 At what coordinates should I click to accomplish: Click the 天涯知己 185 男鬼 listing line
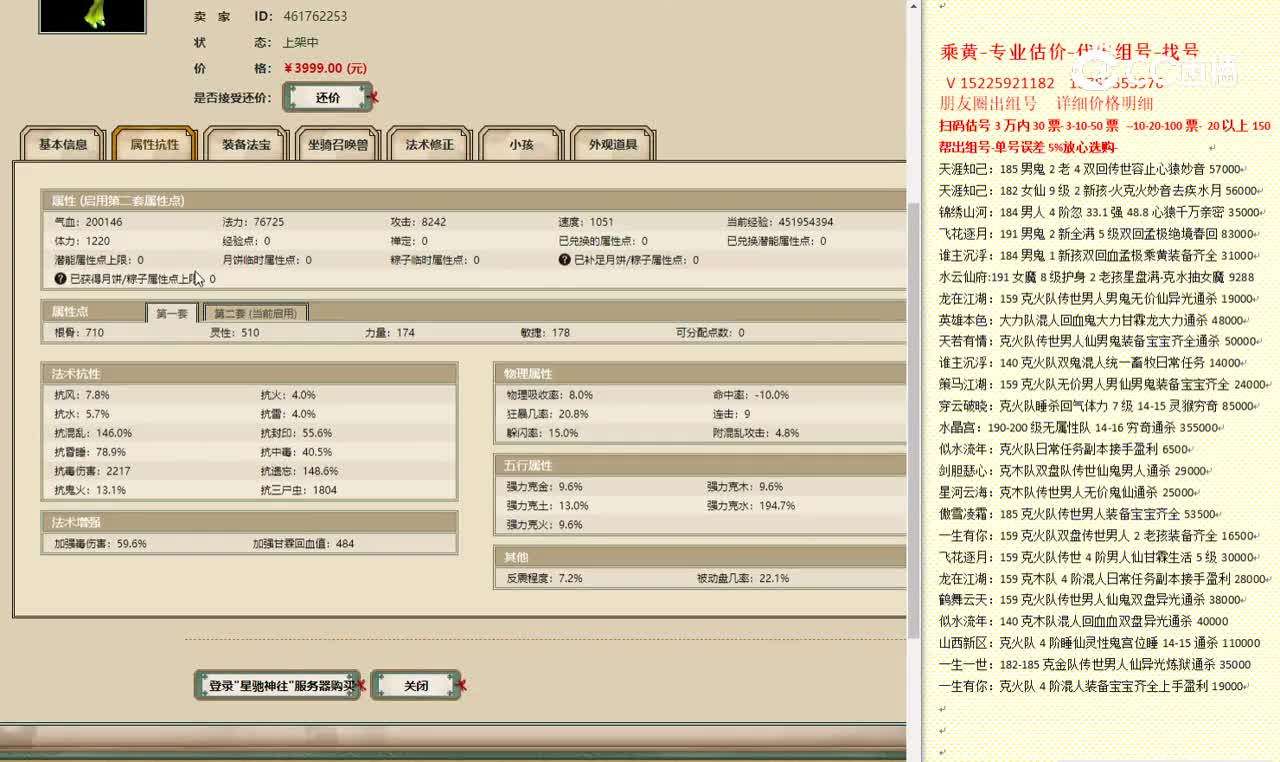1092,169
